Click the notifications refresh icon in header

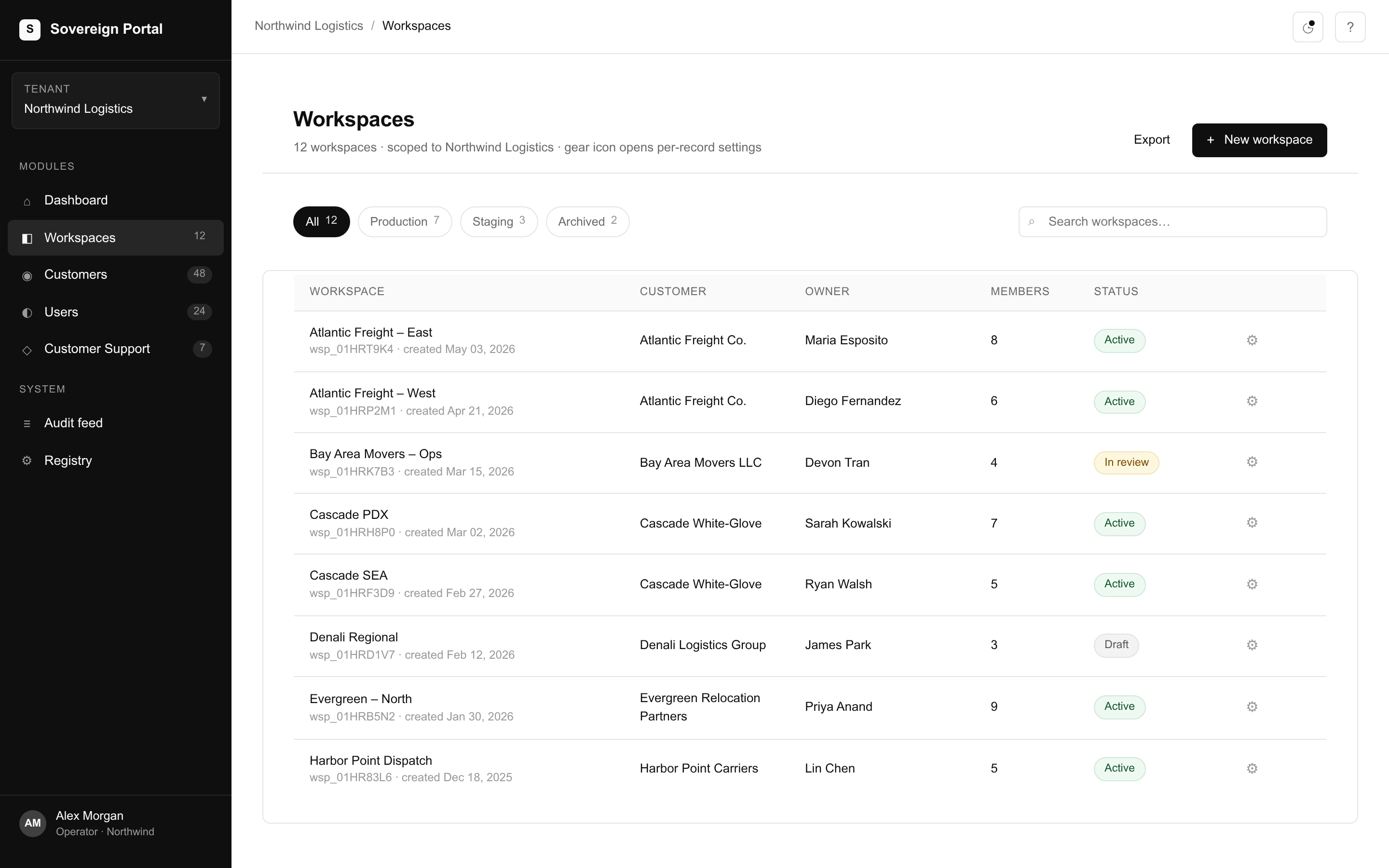[x=1307, y=27]
